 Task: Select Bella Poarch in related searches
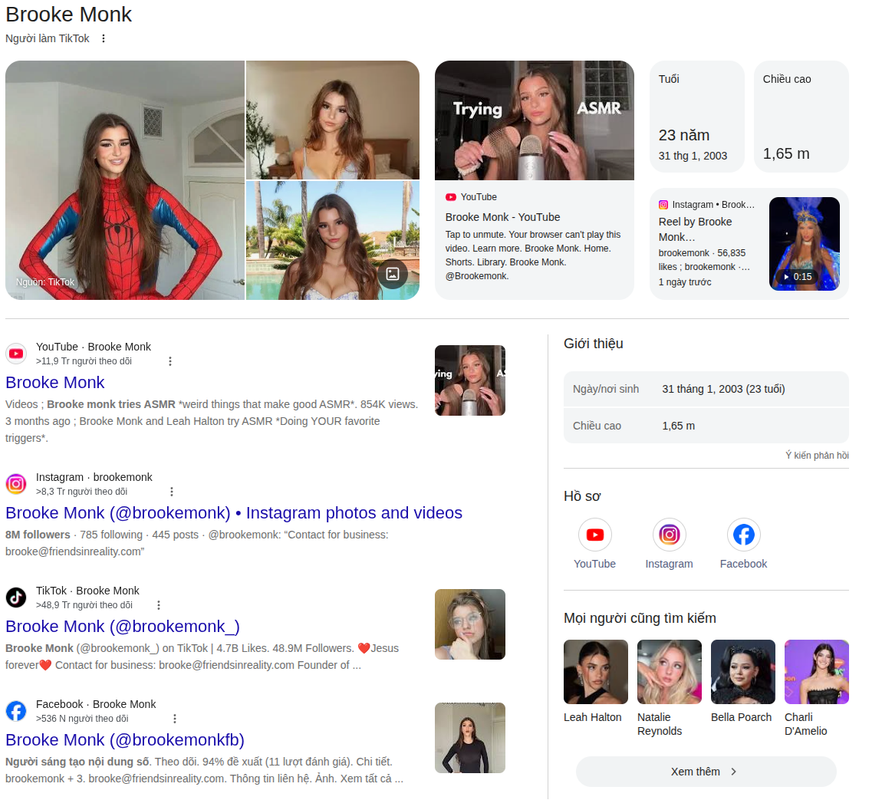pyautogui.click(x=742, y=681)
